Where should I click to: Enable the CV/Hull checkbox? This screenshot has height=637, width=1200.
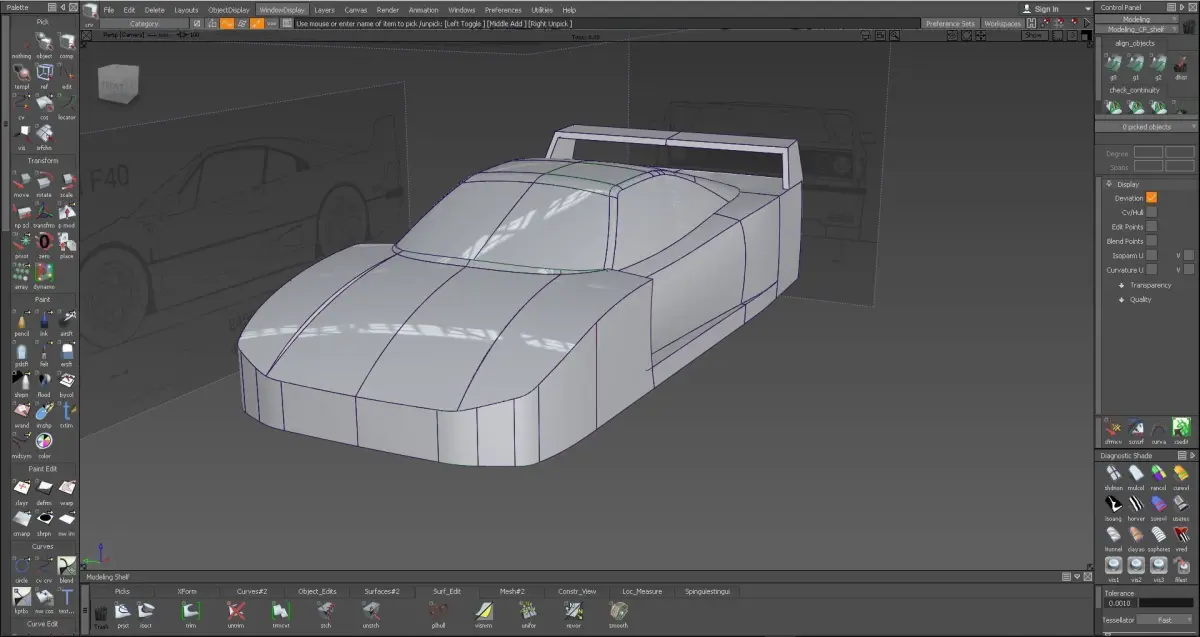1151,212
